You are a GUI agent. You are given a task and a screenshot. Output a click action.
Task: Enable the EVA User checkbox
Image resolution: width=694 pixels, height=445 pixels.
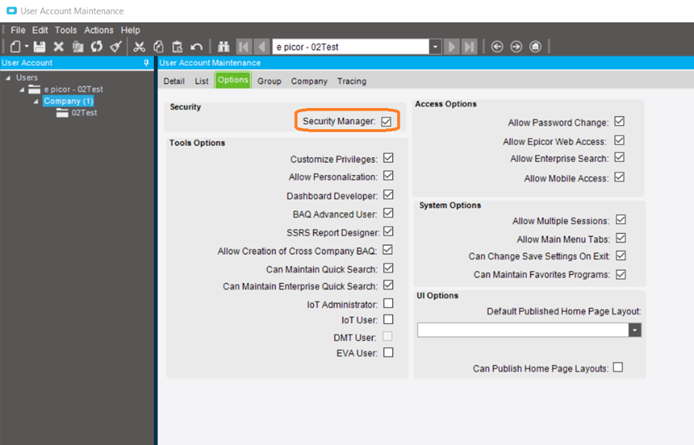point(388,352)
